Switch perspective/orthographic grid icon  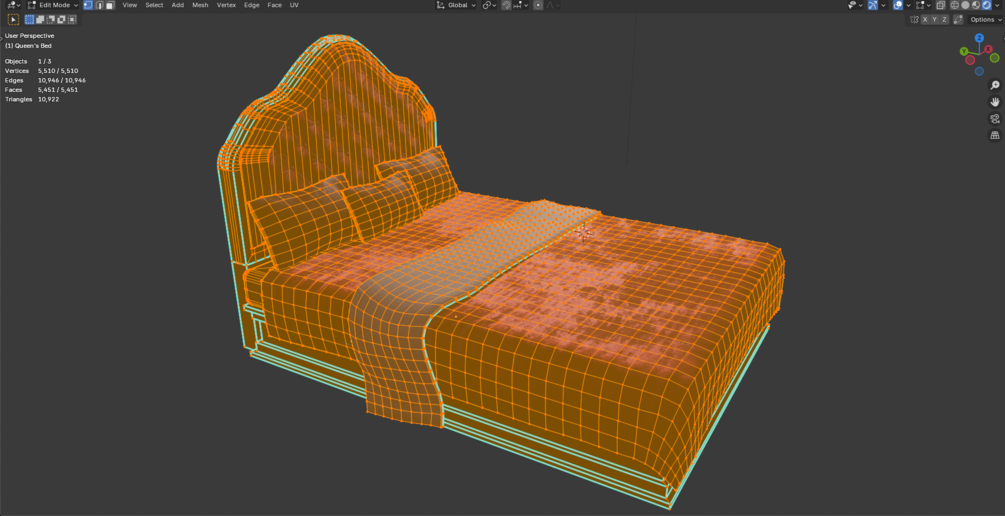[x=995, y=135]
